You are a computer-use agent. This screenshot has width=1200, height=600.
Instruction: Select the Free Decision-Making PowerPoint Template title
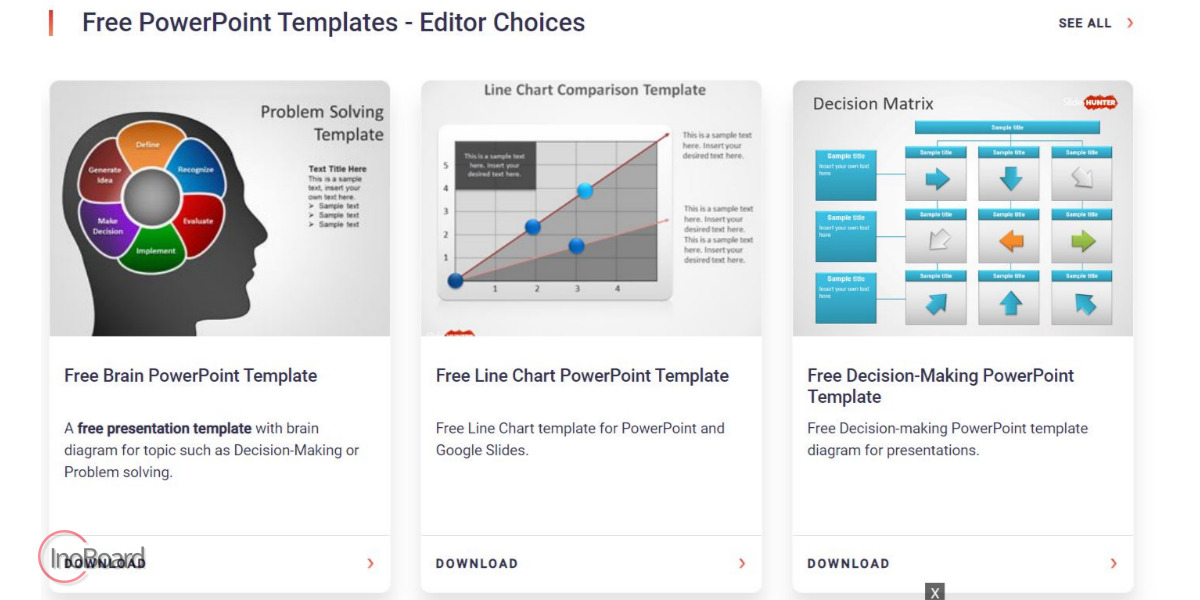tap(941, 386)
